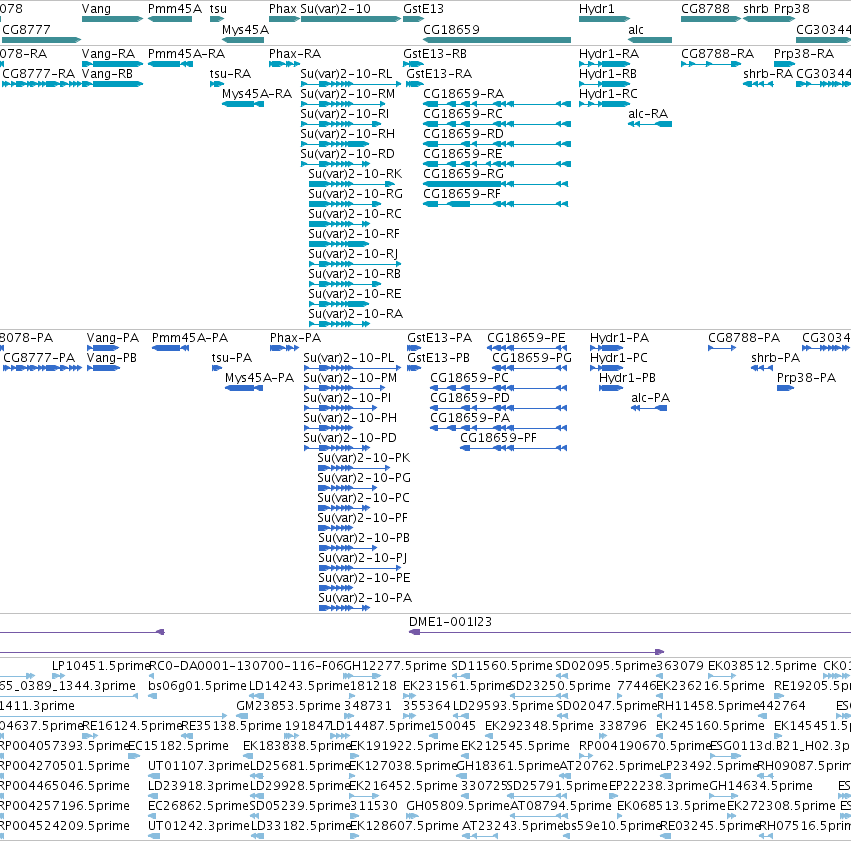This screenshot has width=851, height=841.
Task: Click protein Su(var)2-10-PK
Action: 354,468
